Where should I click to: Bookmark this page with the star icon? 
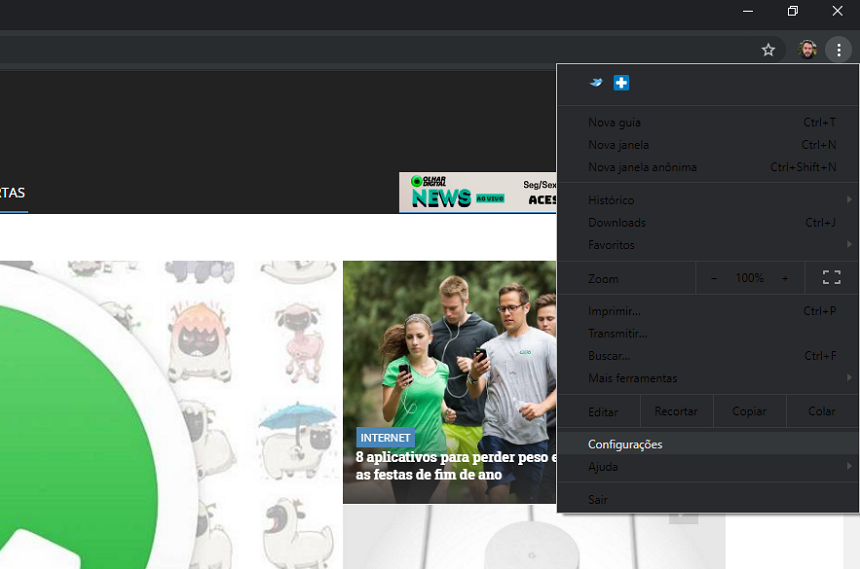768,50
